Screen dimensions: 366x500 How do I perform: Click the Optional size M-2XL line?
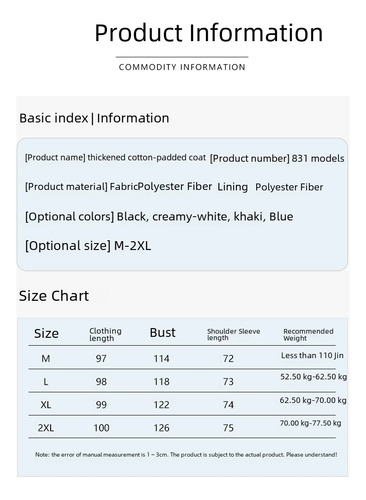click(88, 246)
